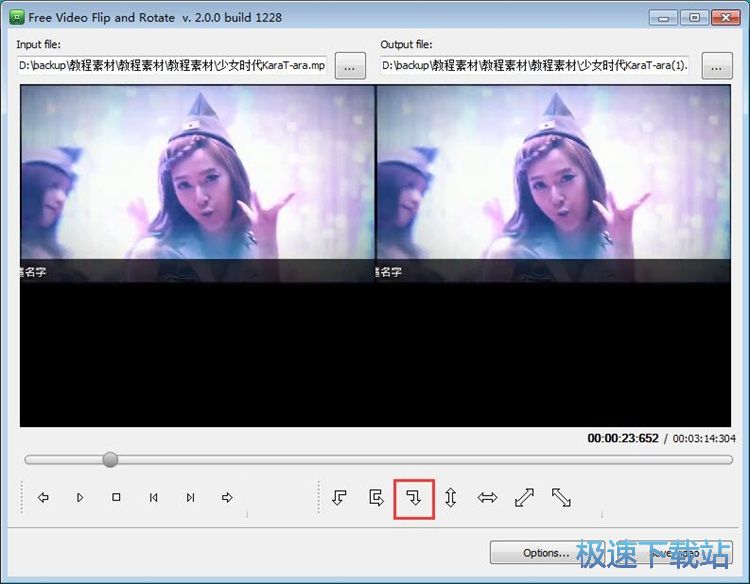
Task: Click the red-highlighted rotate right 90° icon
Action: coord(413,497)
